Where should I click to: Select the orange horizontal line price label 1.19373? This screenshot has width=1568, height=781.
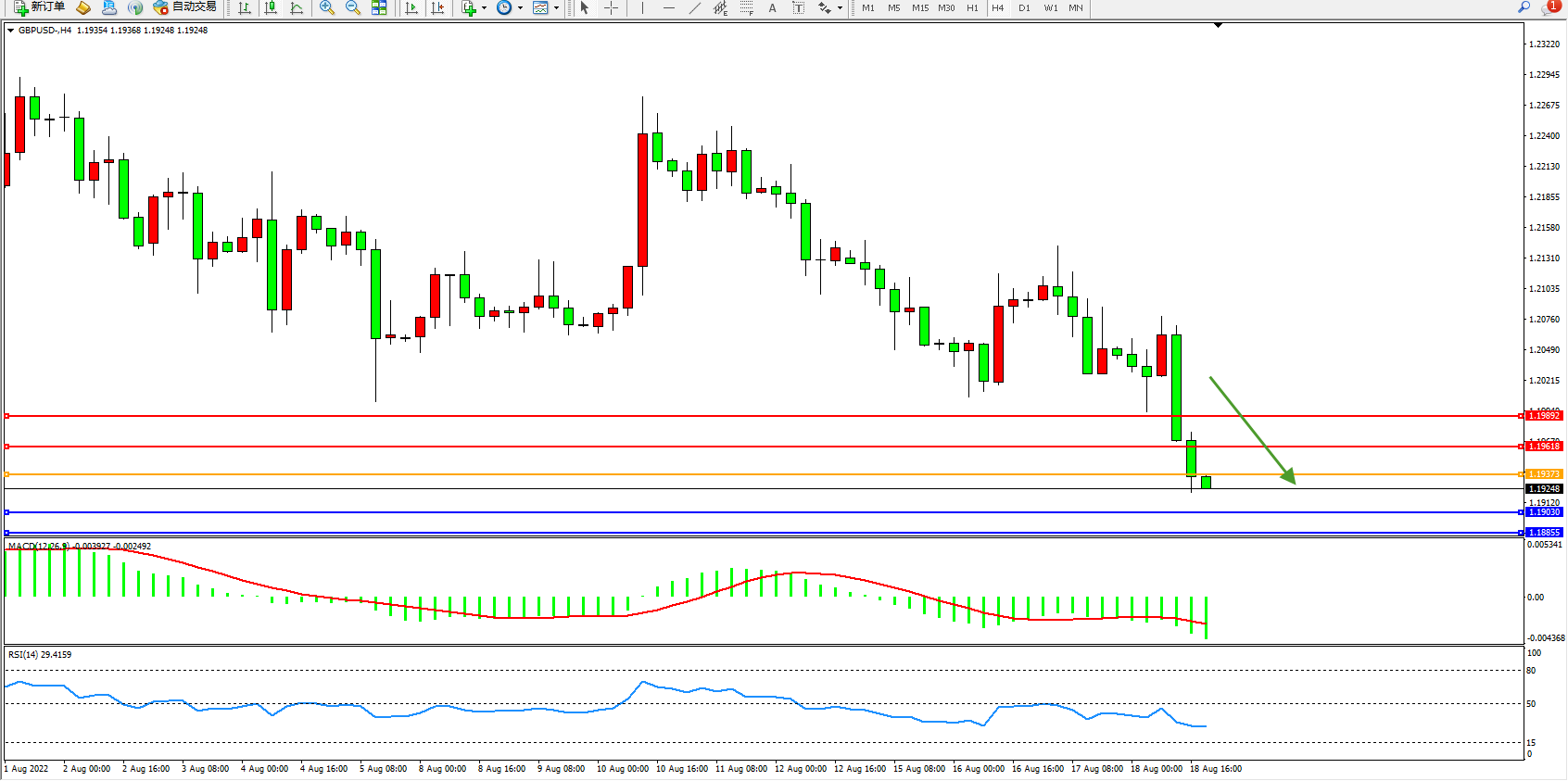1543,474
